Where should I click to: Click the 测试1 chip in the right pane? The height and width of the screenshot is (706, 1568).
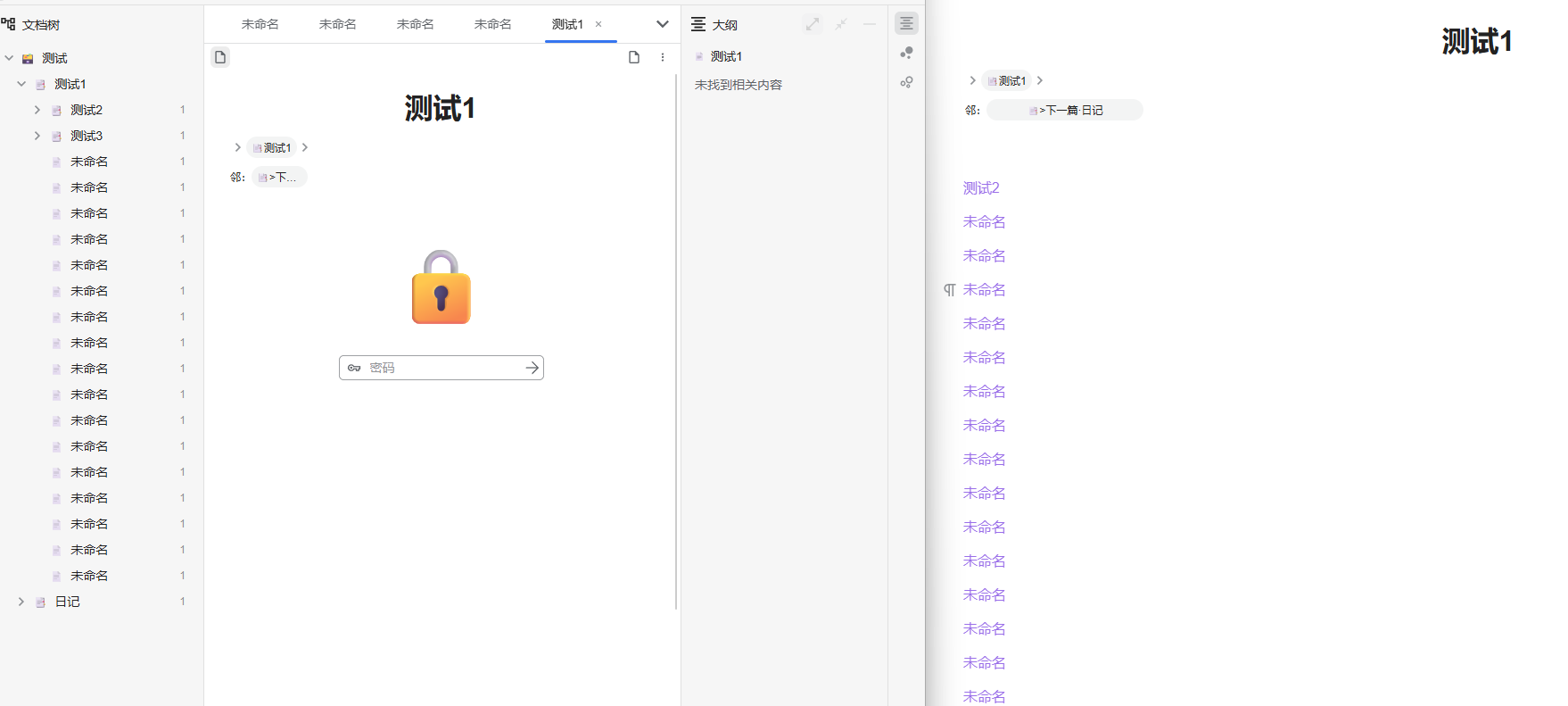(1007, 81)
